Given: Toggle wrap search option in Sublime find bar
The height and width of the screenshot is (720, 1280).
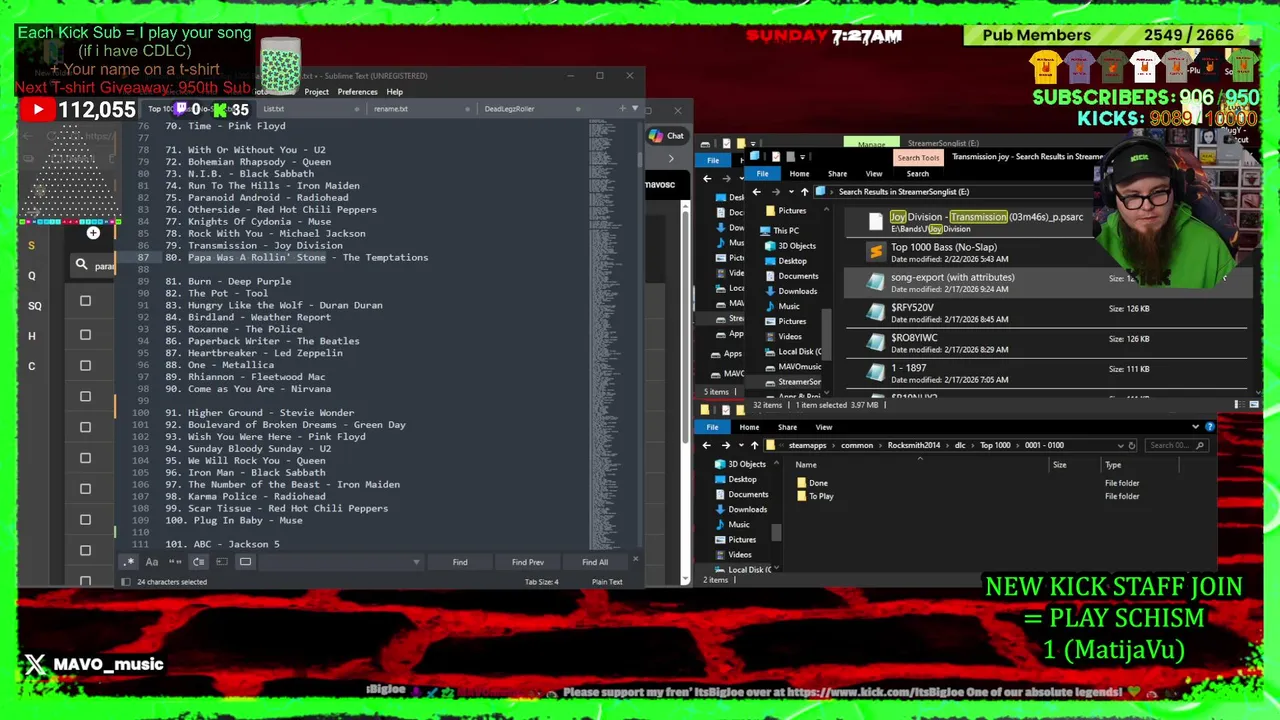Looking at the screenshot, I should (198, 562).
